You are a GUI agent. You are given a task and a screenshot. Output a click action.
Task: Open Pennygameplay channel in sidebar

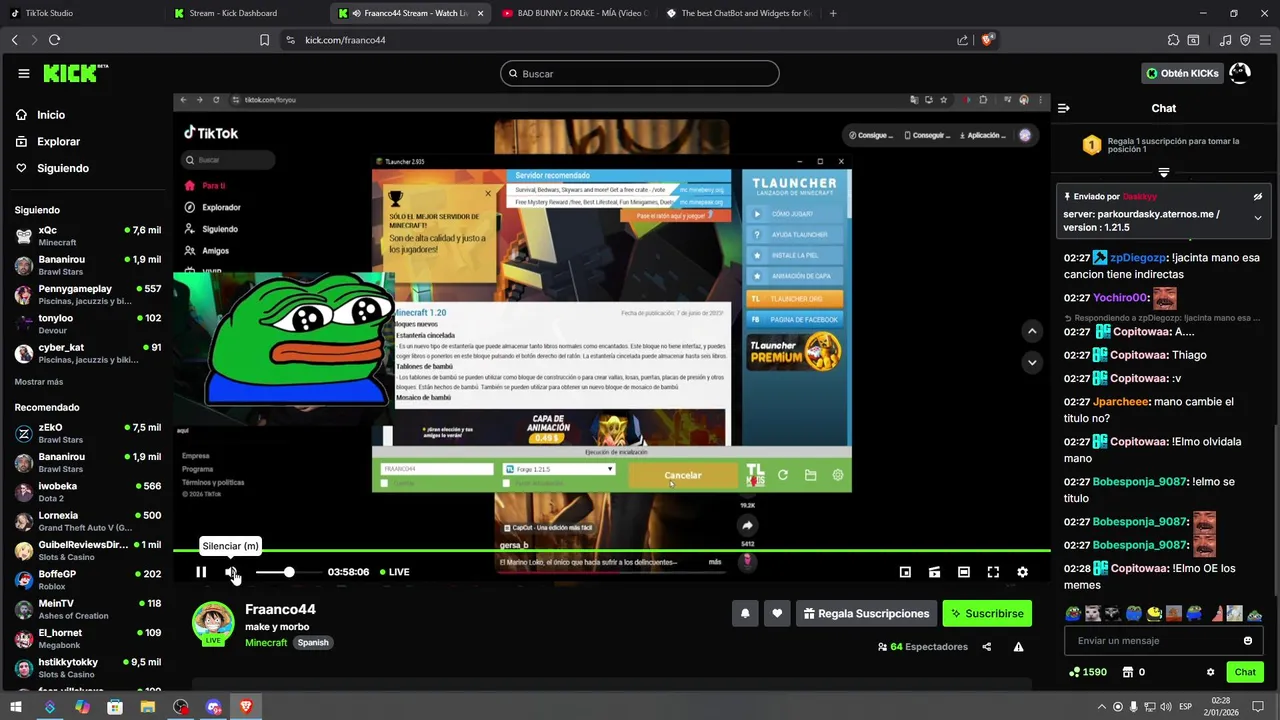[88, 294]
